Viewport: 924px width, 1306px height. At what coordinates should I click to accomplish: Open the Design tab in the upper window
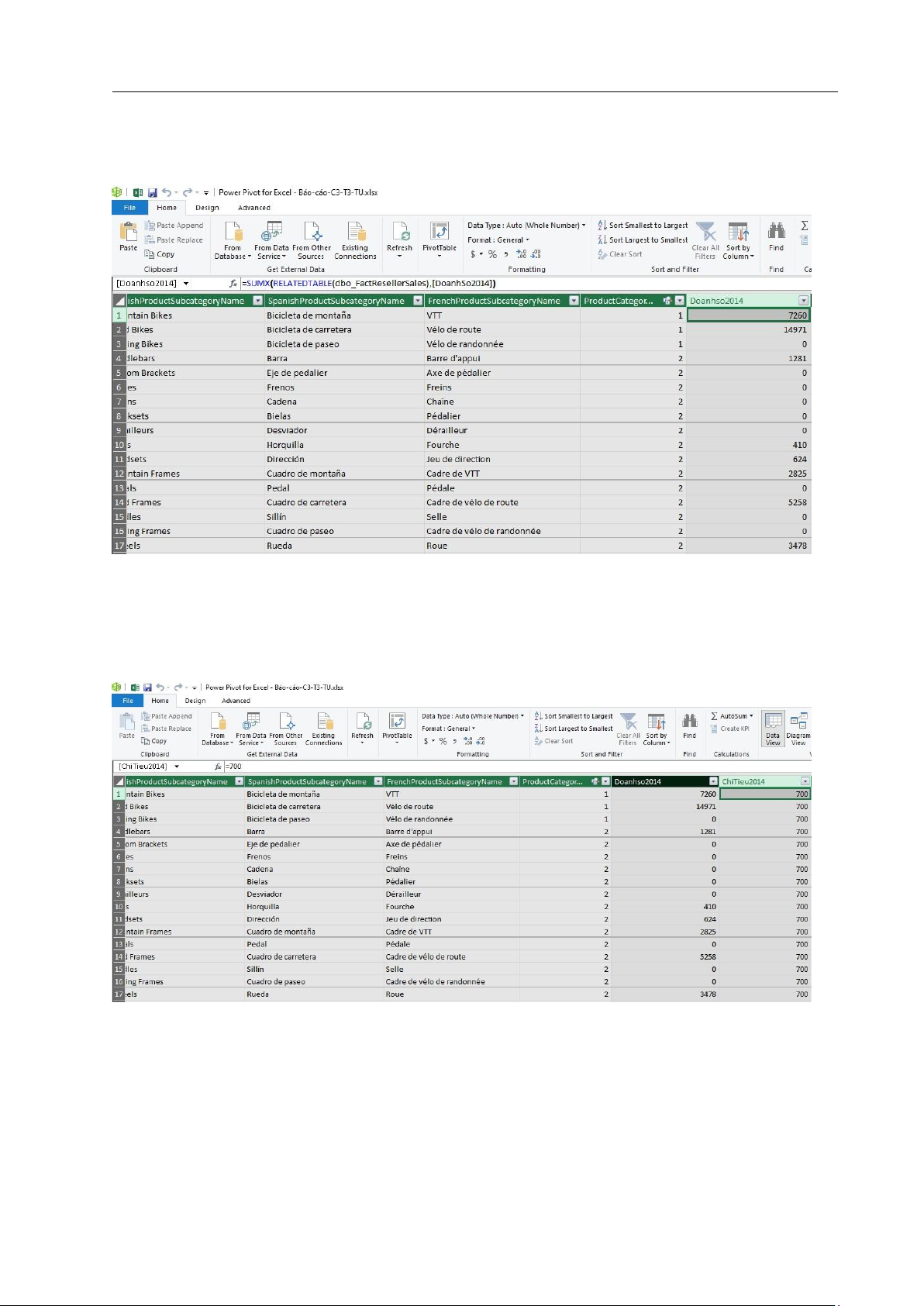tap(207, 208)
